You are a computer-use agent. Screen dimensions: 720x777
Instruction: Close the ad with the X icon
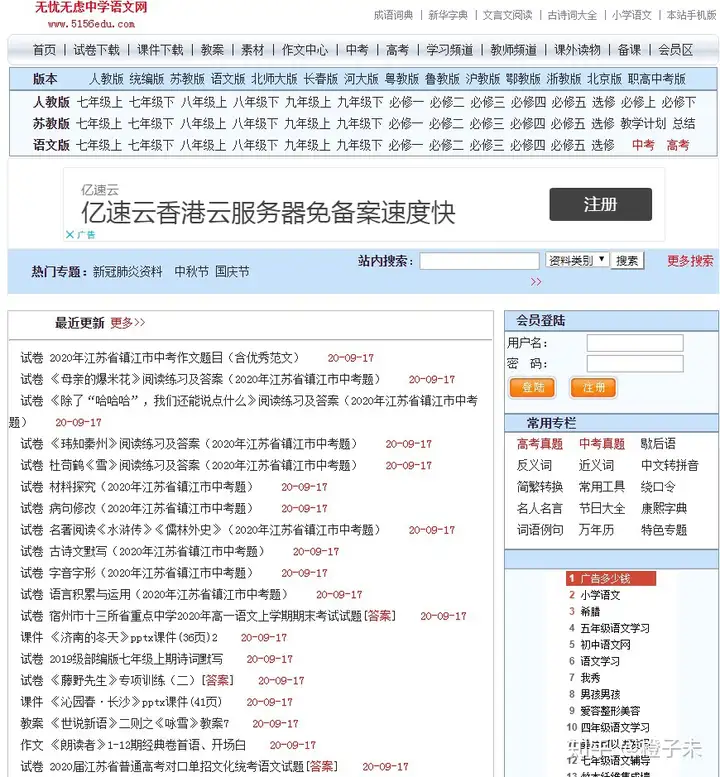point(70,234)
